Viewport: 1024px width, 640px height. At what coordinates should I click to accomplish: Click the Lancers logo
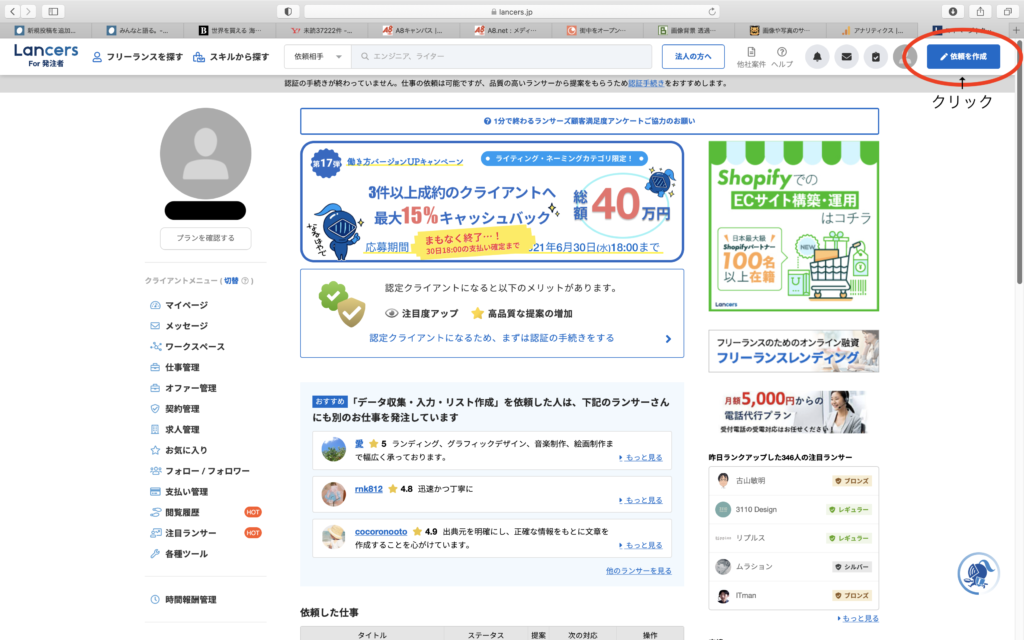(x=45, y=56)
